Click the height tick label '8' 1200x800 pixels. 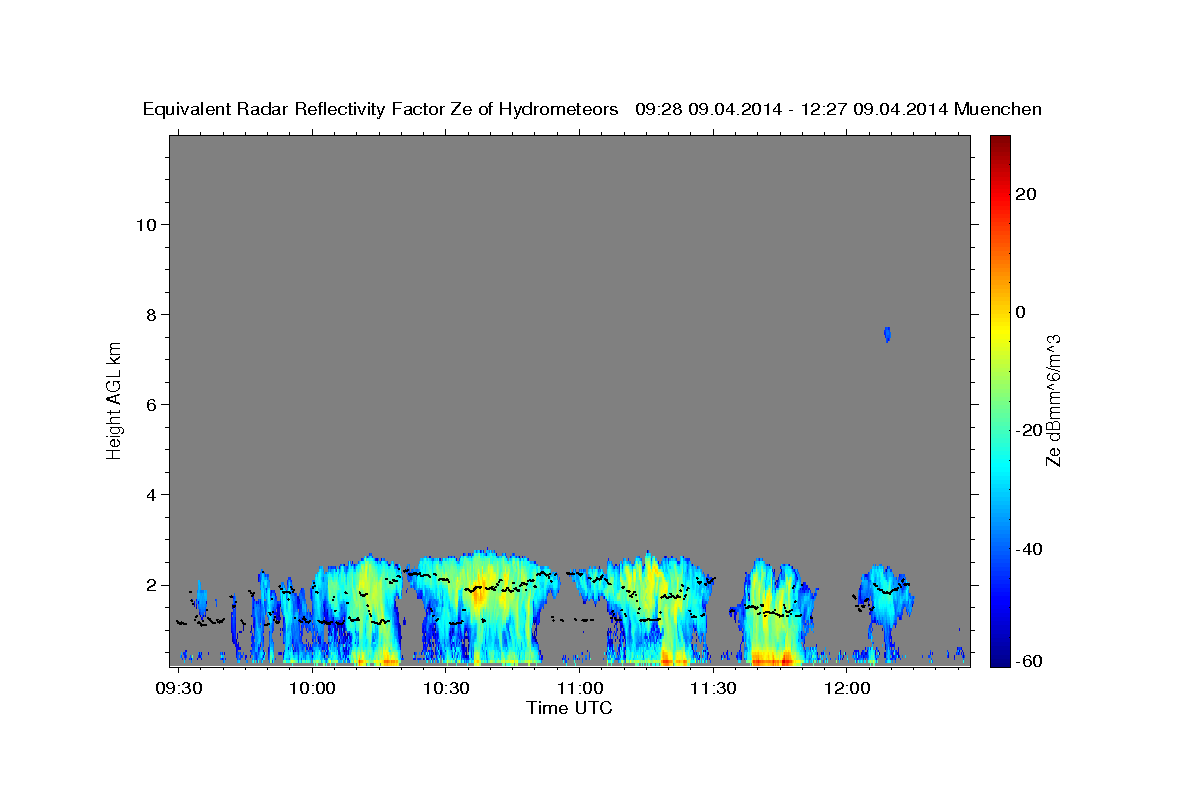pos(152,314)
